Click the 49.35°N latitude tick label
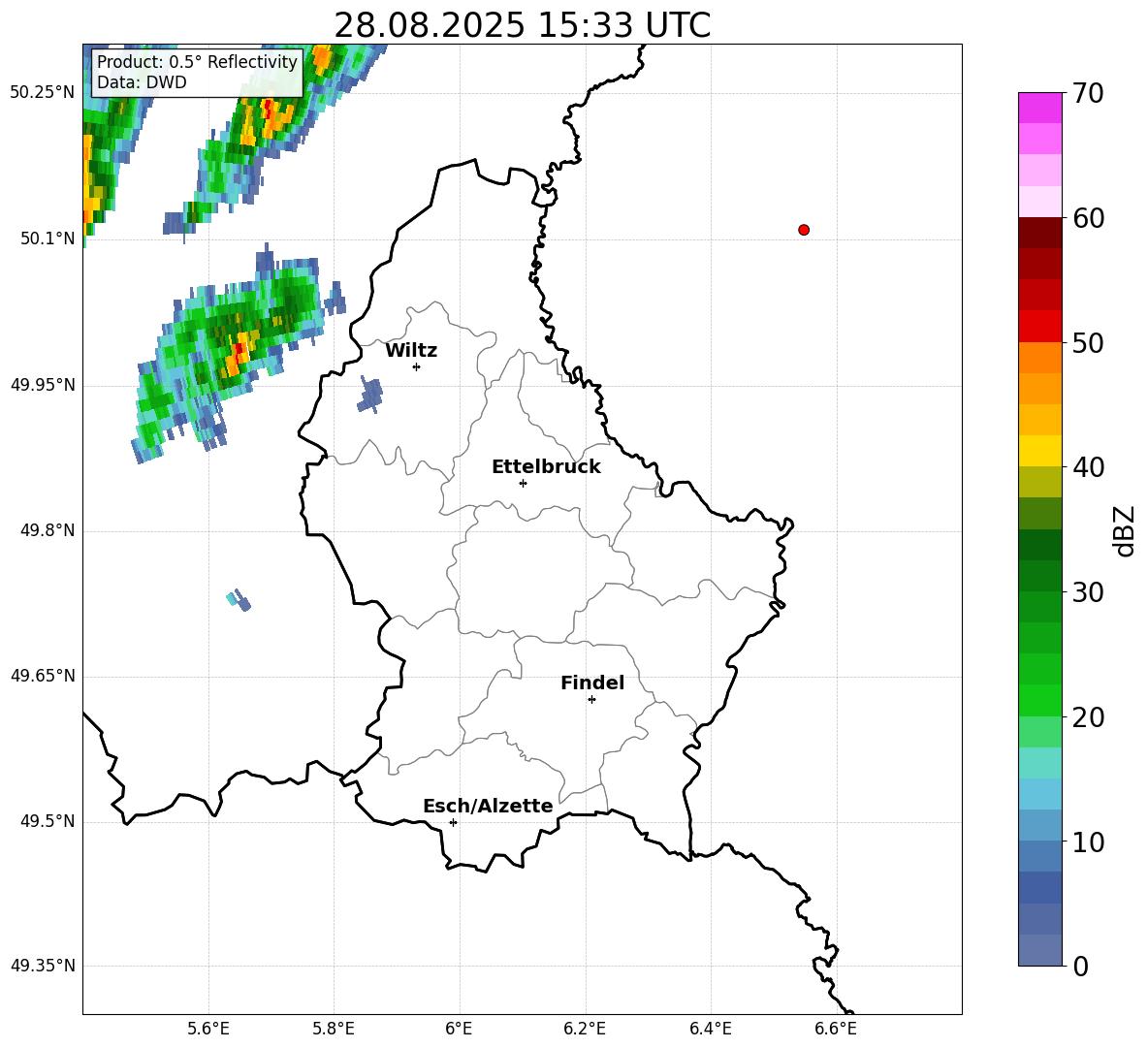Screen dimensions: 1148x1048 (x=43, y=966)
